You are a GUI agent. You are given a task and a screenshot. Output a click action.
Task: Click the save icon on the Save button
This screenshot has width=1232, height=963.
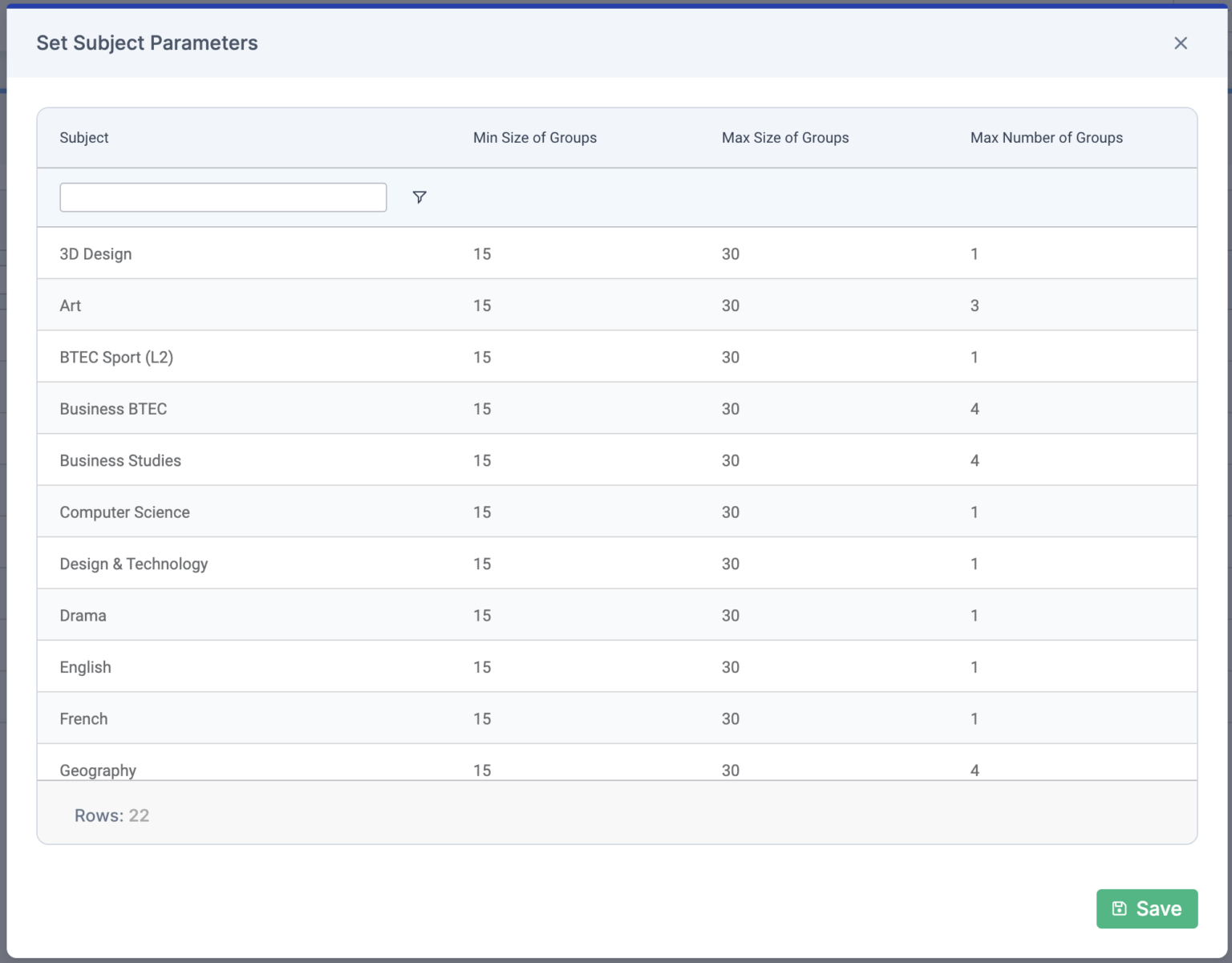(x=1121, y=908)
